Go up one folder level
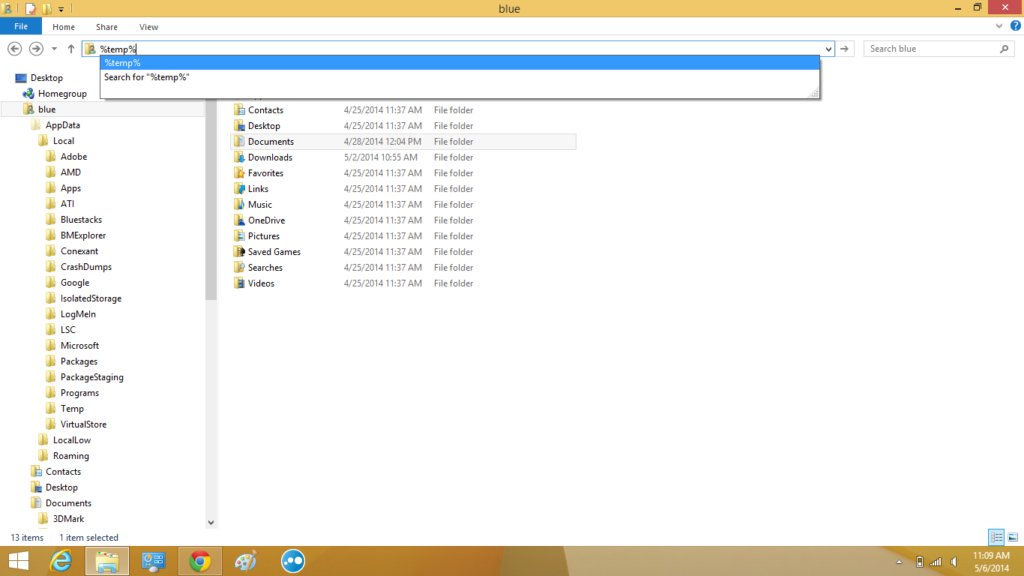Image resolution: width=1024 pixels, height=576 pixels. 71,49
